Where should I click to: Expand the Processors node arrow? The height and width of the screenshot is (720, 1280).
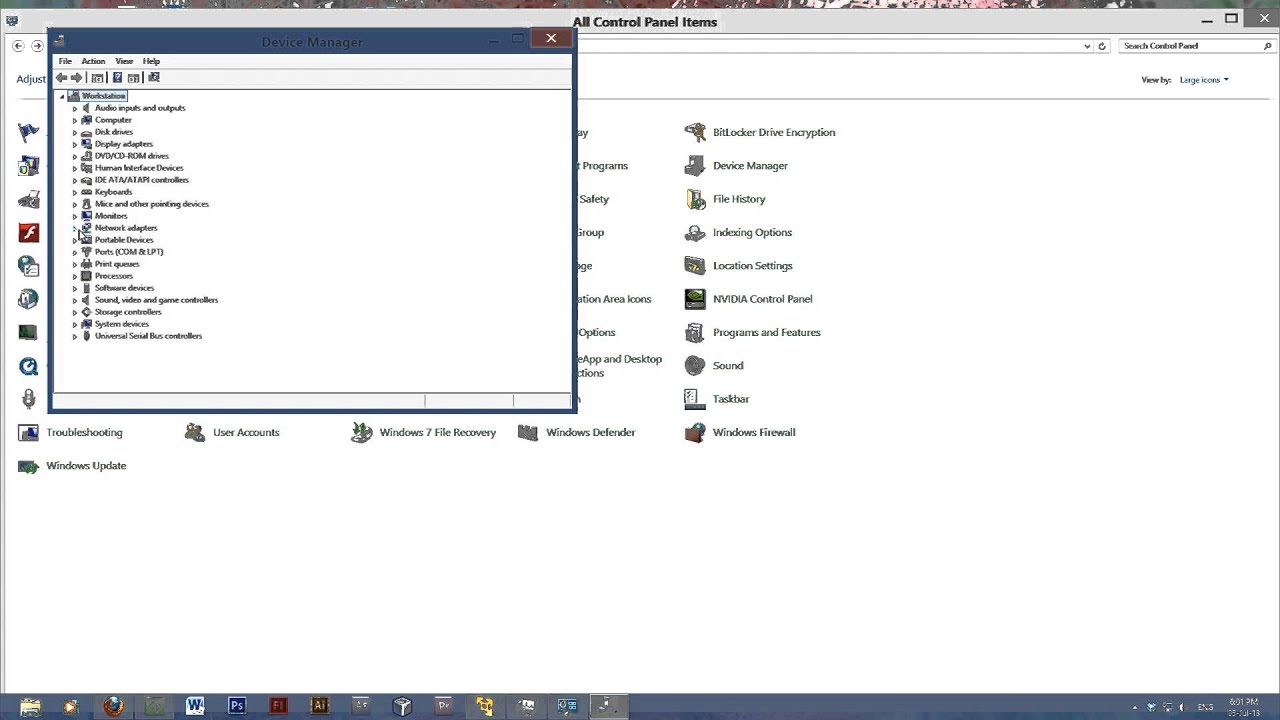(x=74, y=276)
